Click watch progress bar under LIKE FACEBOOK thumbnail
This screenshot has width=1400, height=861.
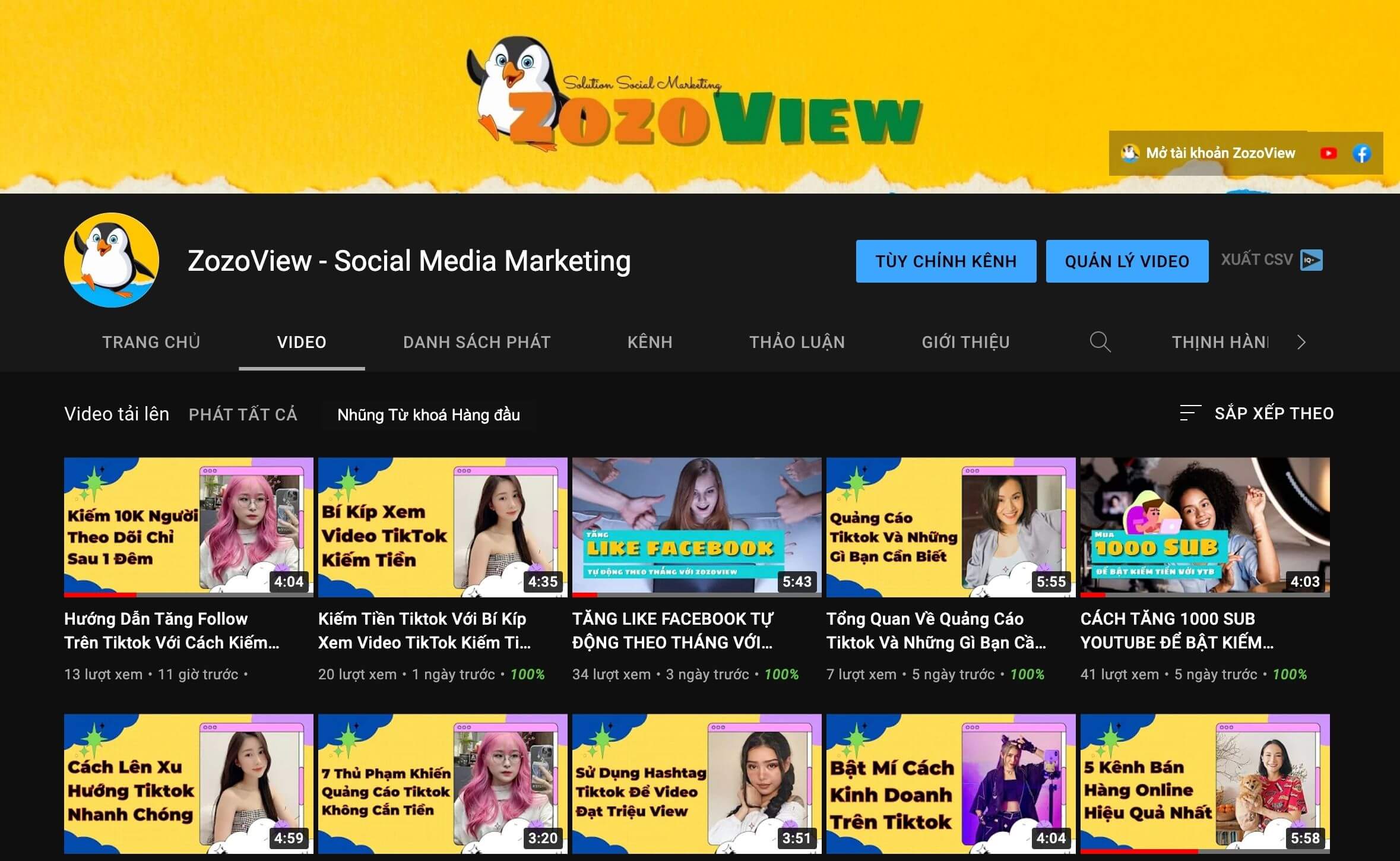point(697,595)
